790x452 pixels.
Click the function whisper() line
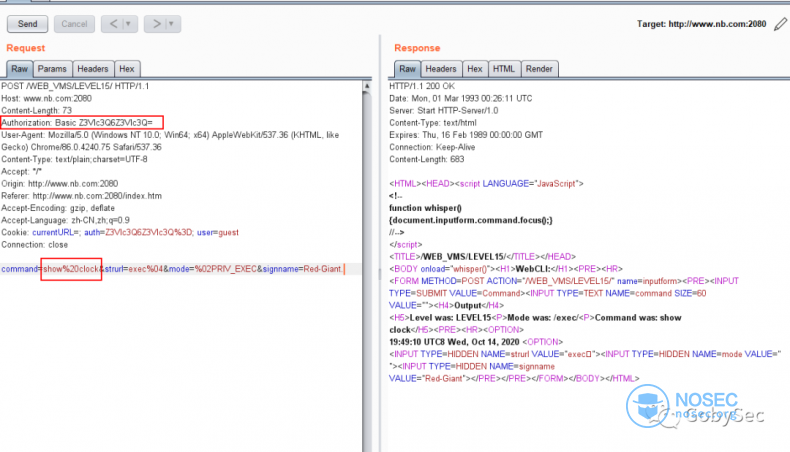(425, 208)
